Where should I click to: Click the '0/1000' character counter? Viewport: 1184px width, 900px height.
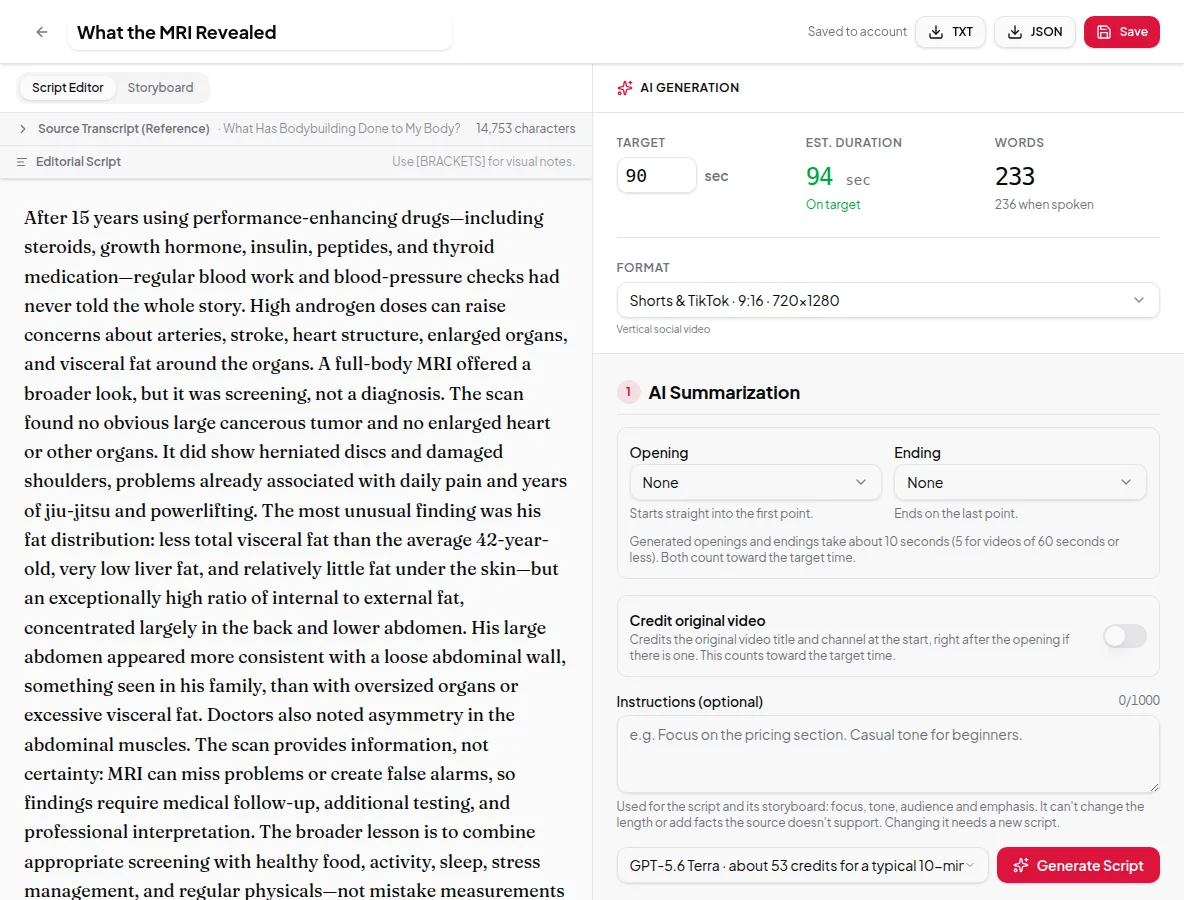click(1138, 701)
